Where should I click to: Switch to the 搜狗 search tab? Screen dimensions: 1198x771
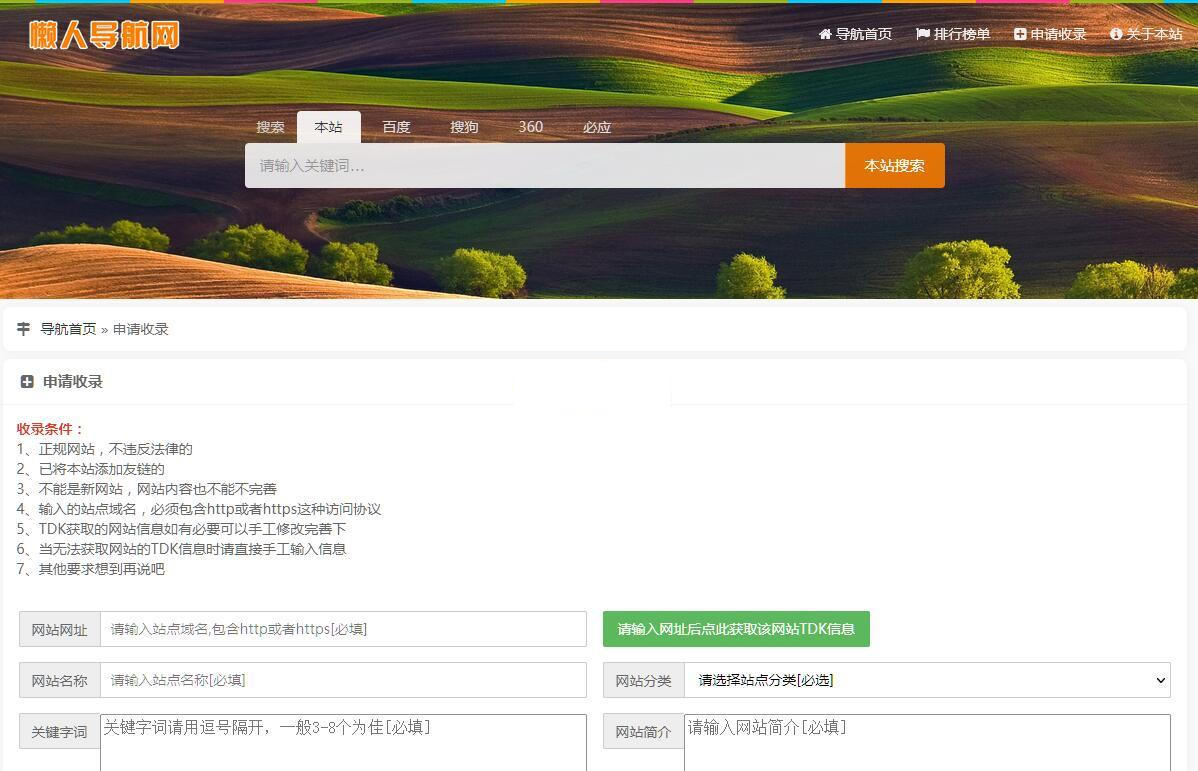(464, 127)
